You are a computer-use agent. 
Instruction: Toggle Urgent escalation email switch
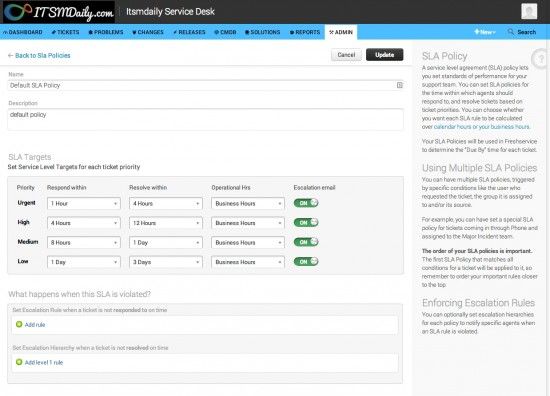click(x=306, y=203)
